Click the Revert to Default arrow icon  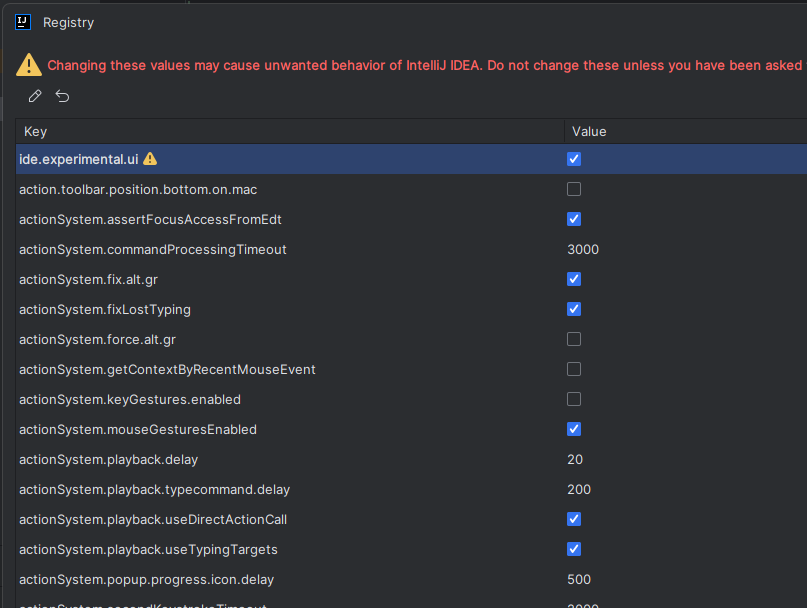(62, 96)
